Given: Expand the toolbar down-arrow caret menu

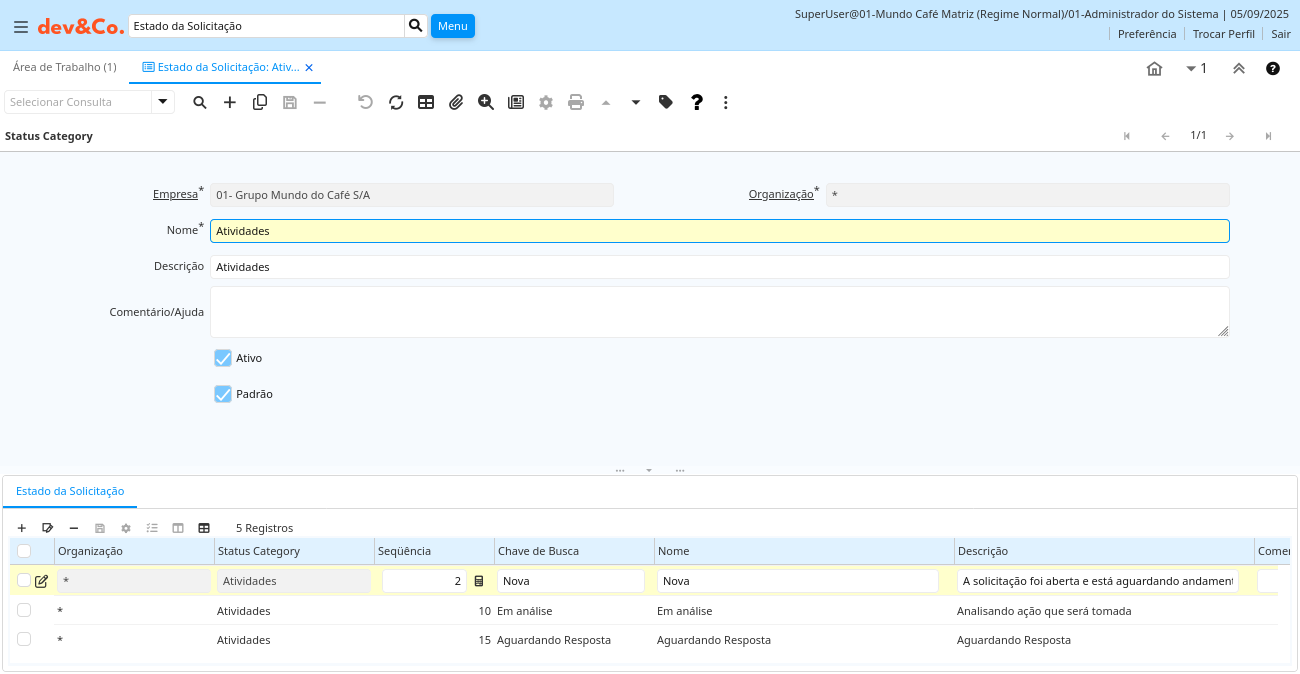Looking at the screenshot, I should coord(636,102).
